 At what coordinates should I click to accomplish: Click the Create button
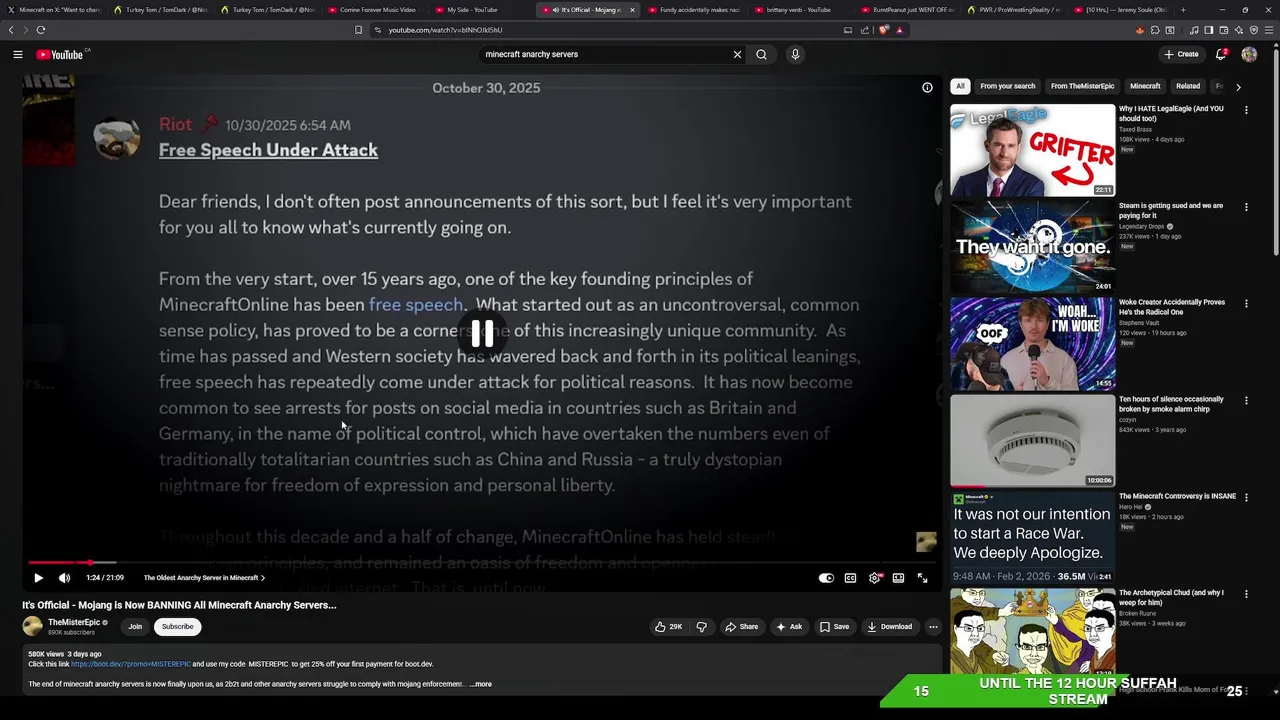tap(1181, 54)
